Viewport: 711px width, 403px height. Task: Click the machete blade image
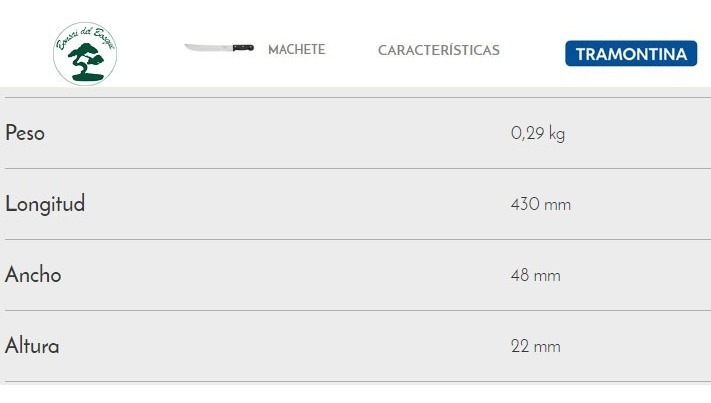[x=208, y=48]
